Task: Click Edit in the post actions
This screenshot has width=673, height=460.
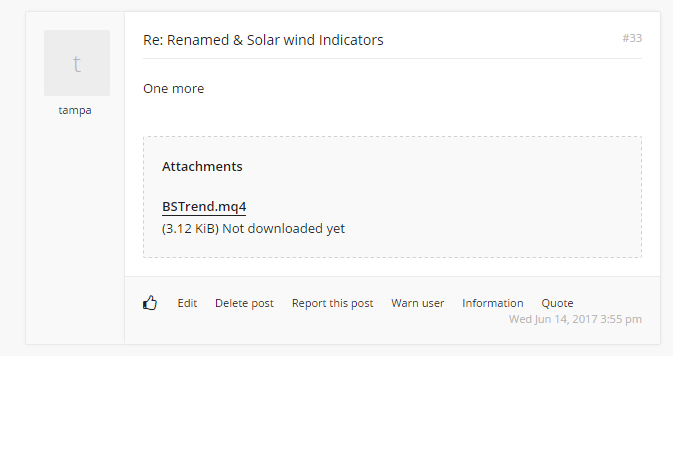Action: [x=187, y=303]
